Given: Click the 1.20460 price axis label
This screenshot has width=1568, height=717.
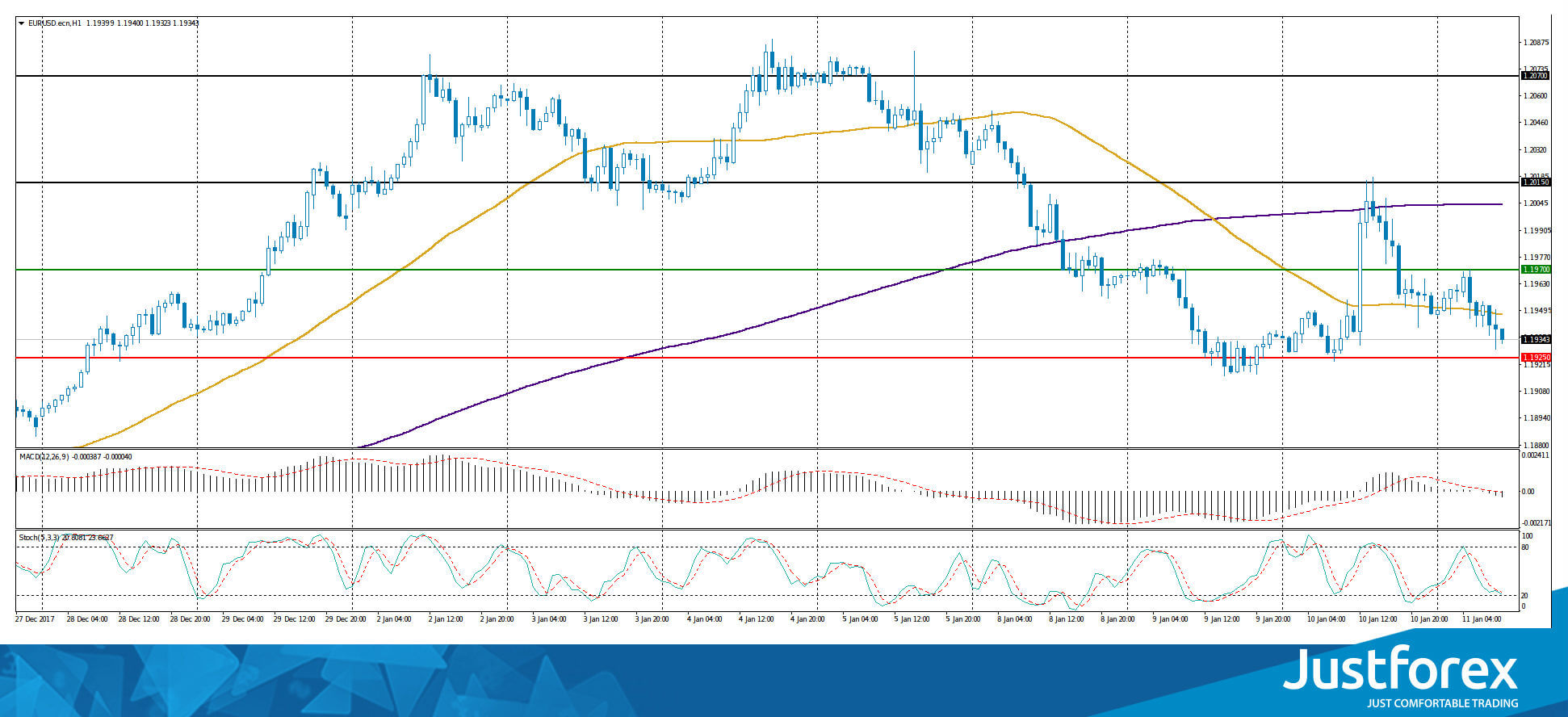Looking at the screenshot, I should (x=1537, y=123).
